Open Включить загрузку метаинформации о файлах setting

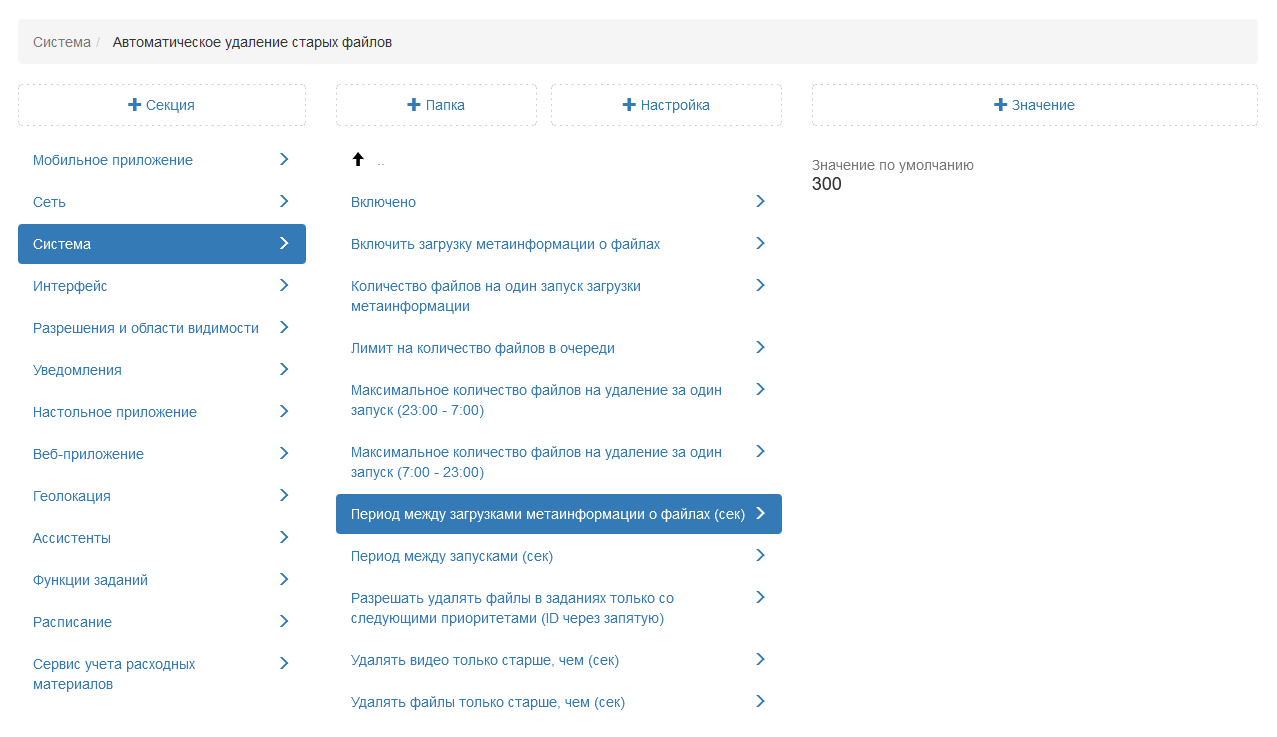(505, 244)
